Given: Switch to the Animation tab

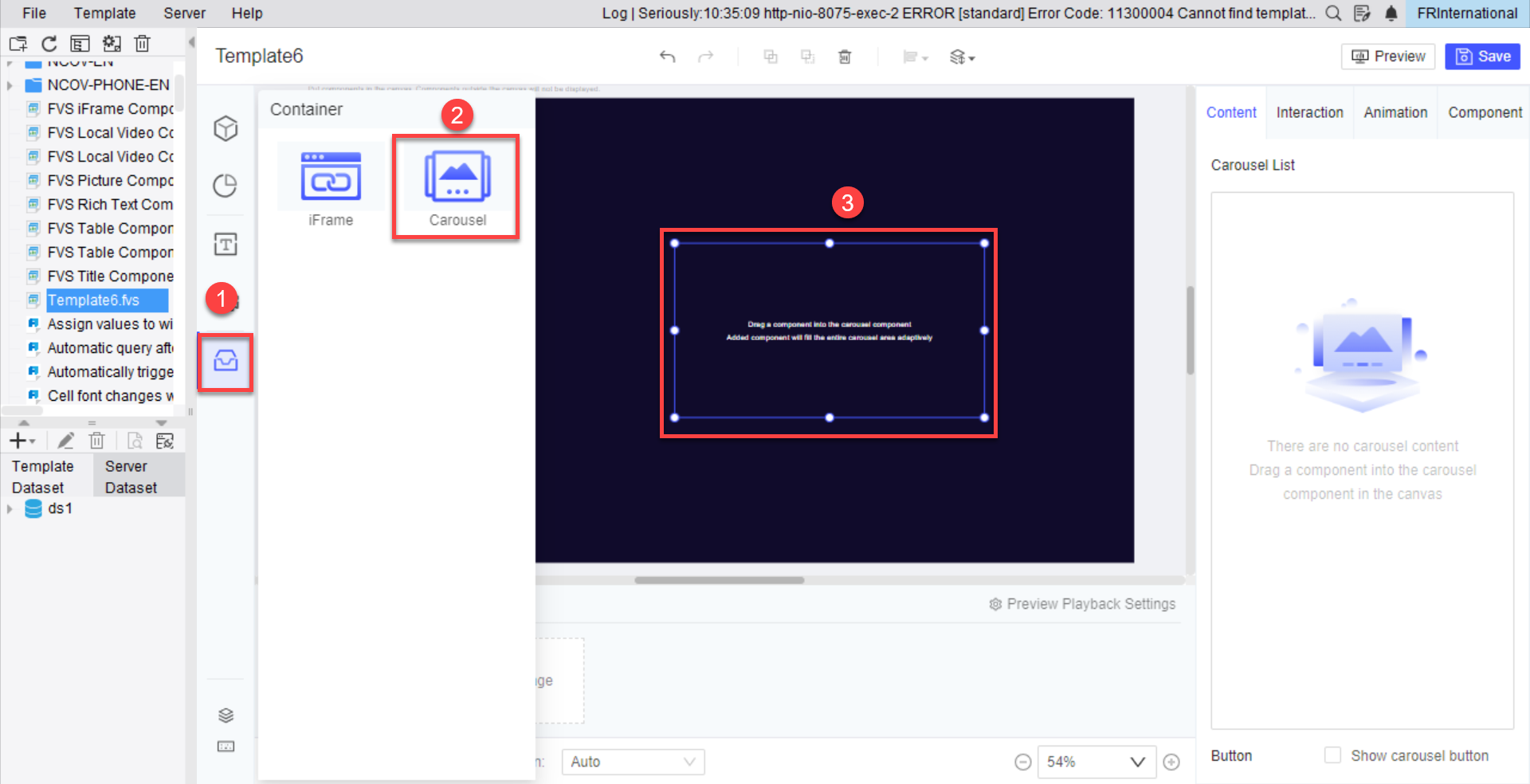Looking at the screenshot, I should click(x=1395, y=112).
